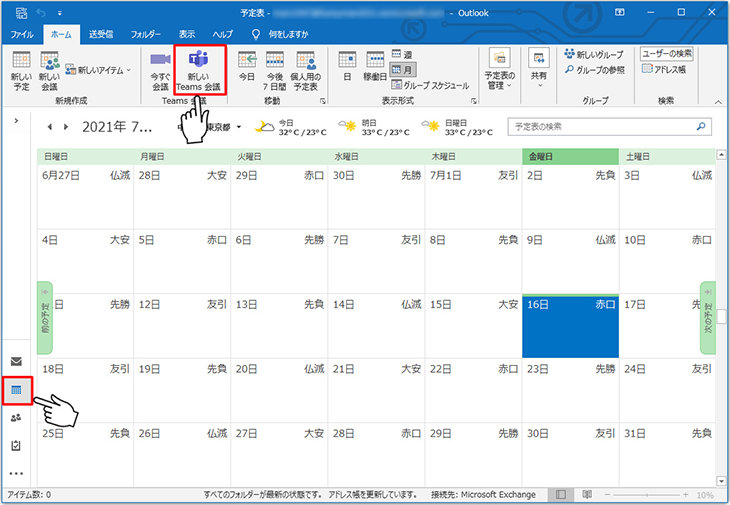The width and height of the screenshot is (730, 505).
Task: Open more navigation options (...)
Action: pyautogui.click(x=16, y=473)
